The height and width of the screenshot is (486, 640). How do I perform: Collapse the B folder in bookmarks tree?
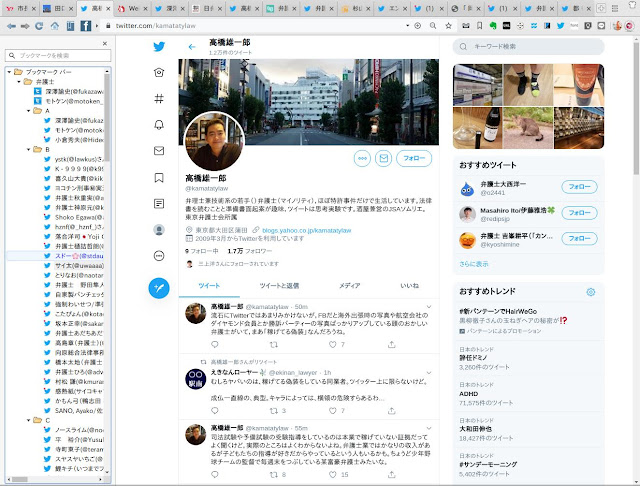tap(29, 150)
